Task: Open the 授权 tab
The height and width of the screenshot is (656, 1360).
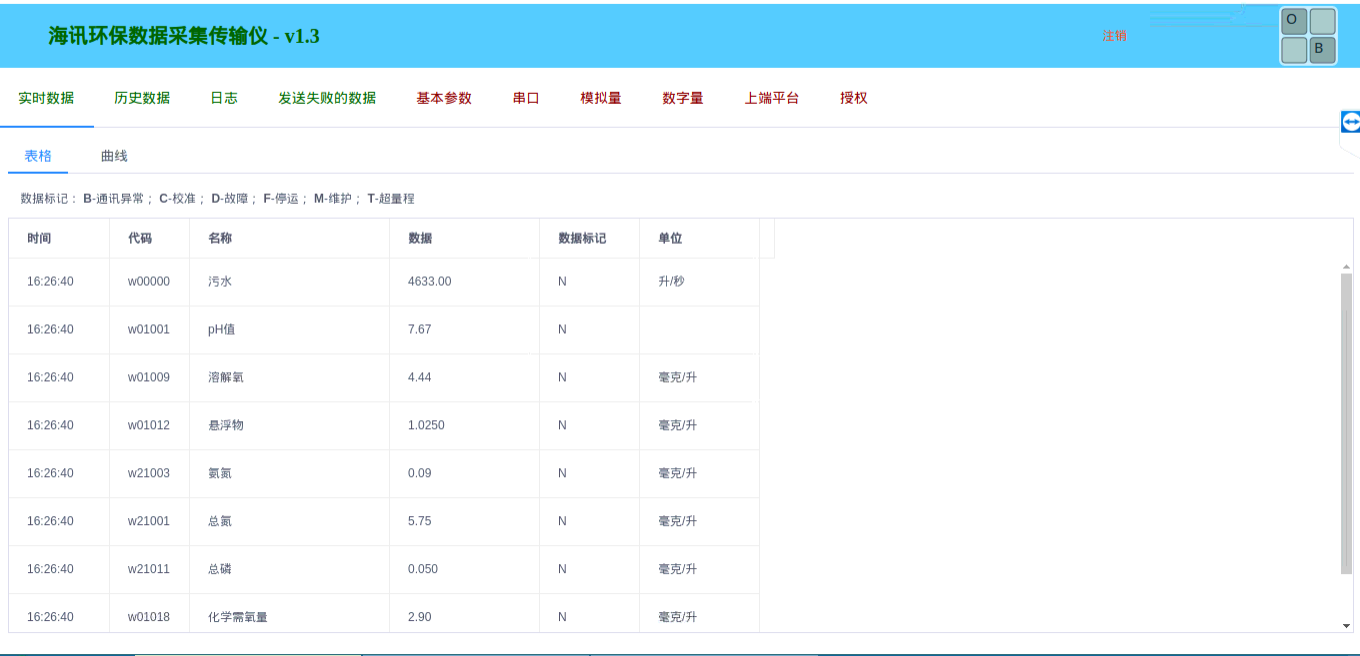Action: (x=854, y=98)
